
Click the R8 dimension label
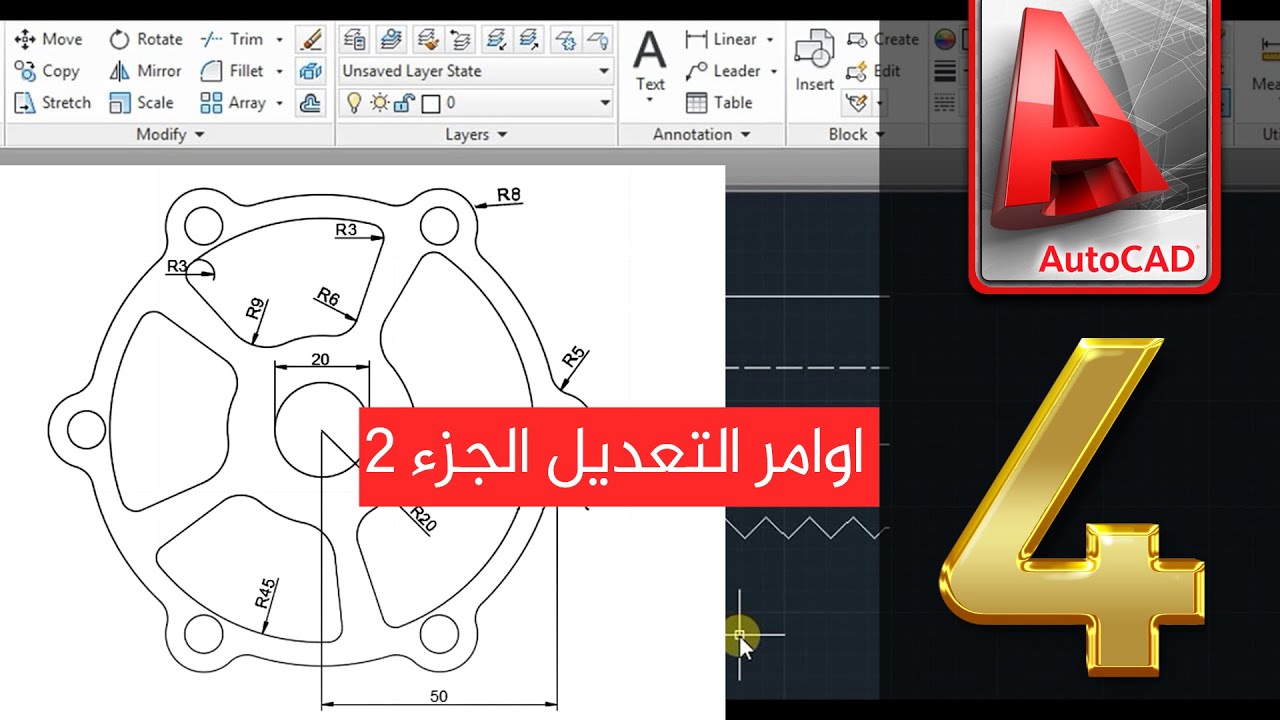(x=510, y=195)
